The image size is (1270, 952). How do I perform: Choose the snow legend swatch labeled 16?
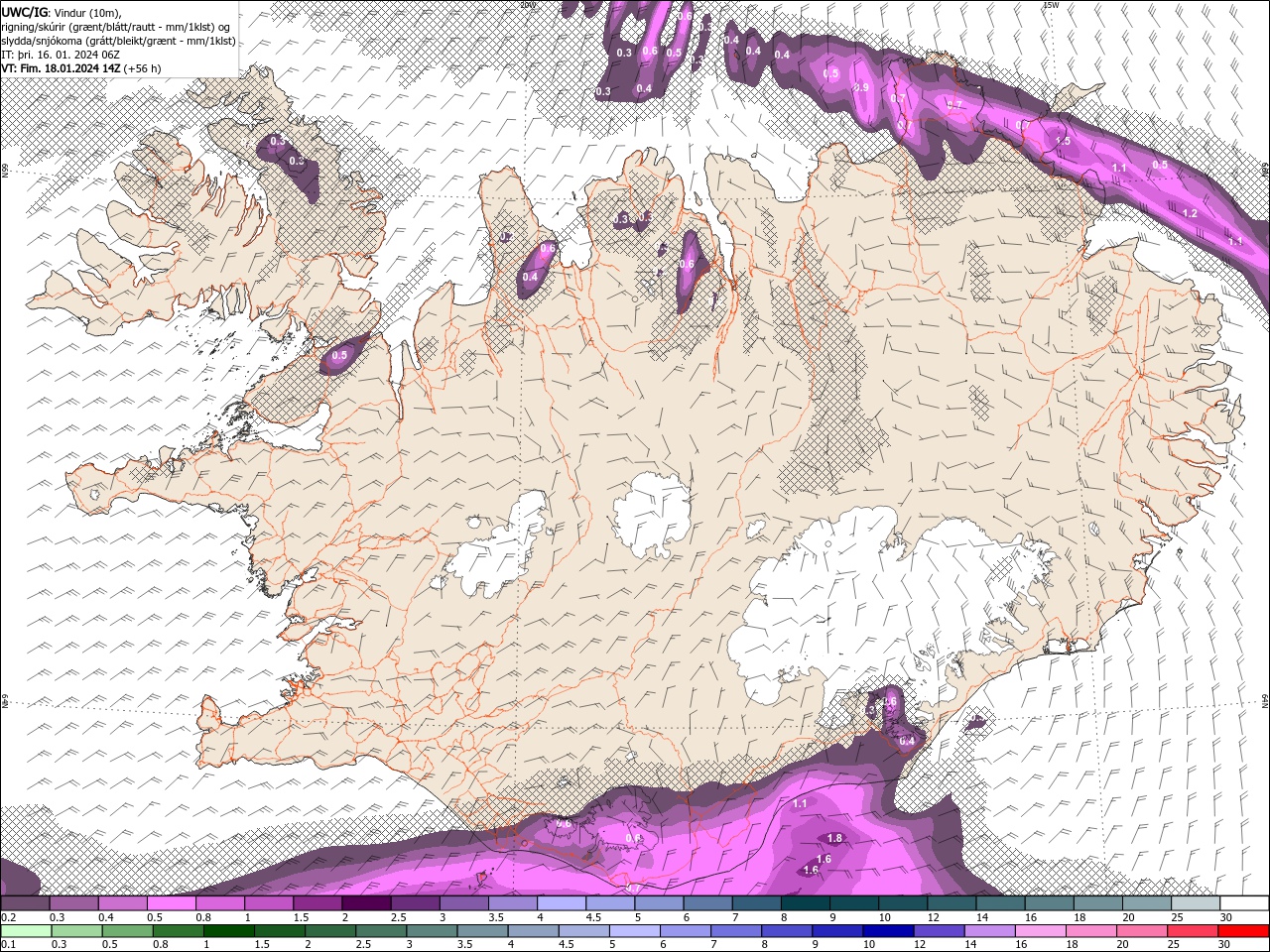tap(1049, 903)
